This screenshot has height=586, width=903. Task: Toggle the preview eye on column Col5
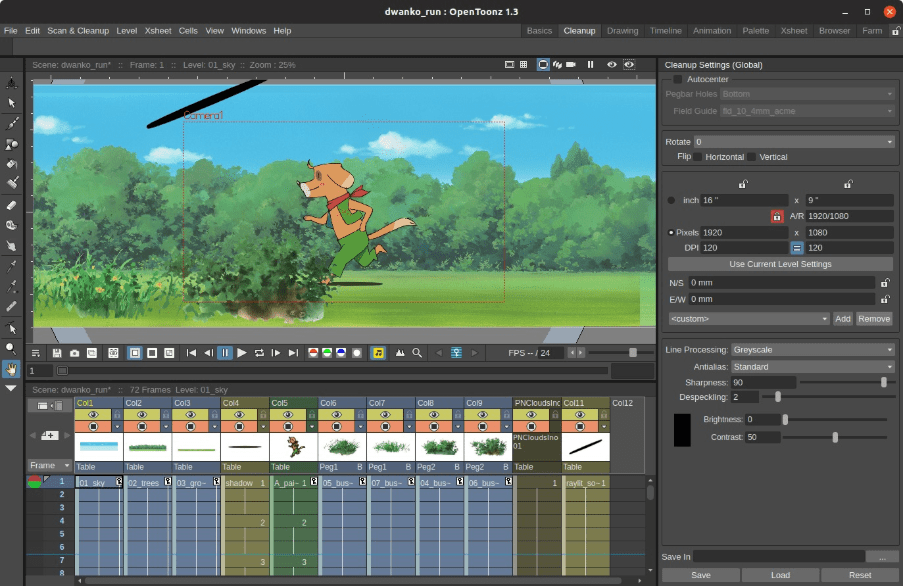pos(286,414)
